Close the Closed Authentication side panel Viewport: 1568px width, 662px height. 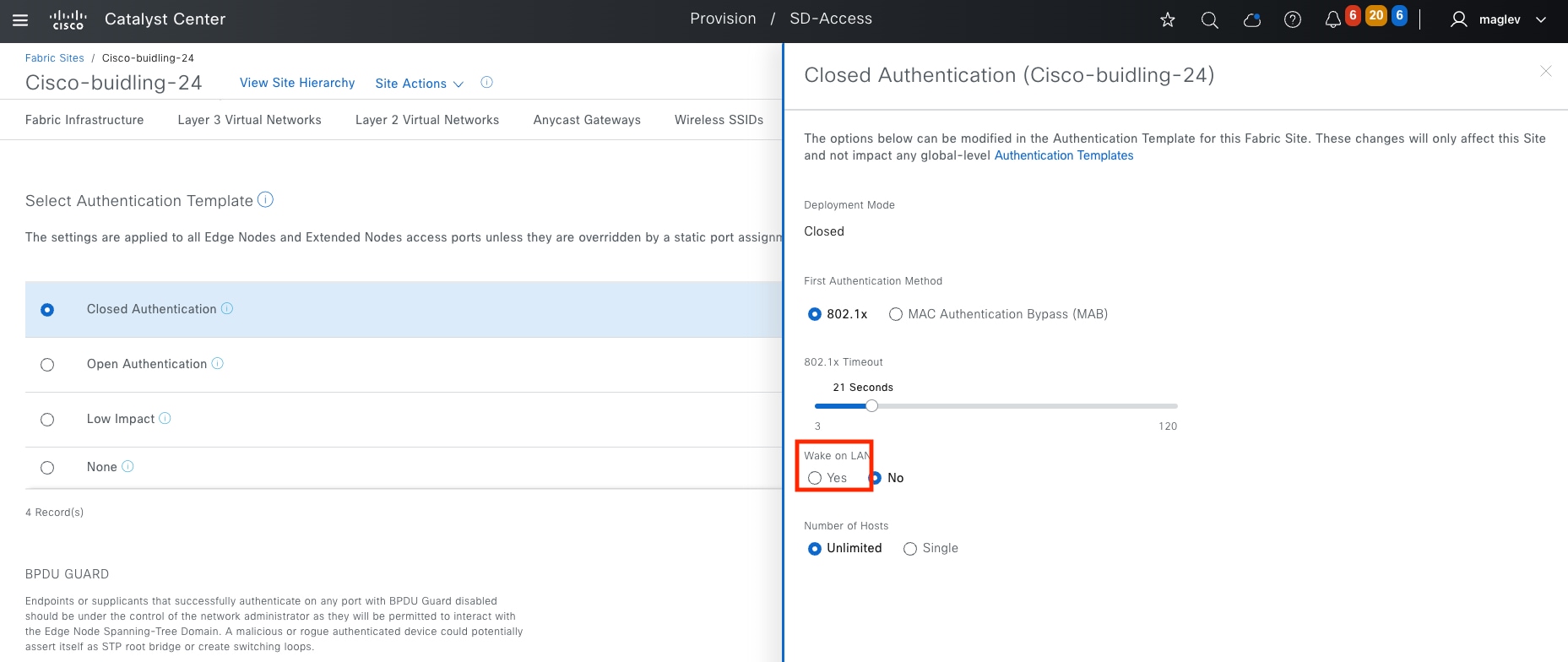(1545, 72)
